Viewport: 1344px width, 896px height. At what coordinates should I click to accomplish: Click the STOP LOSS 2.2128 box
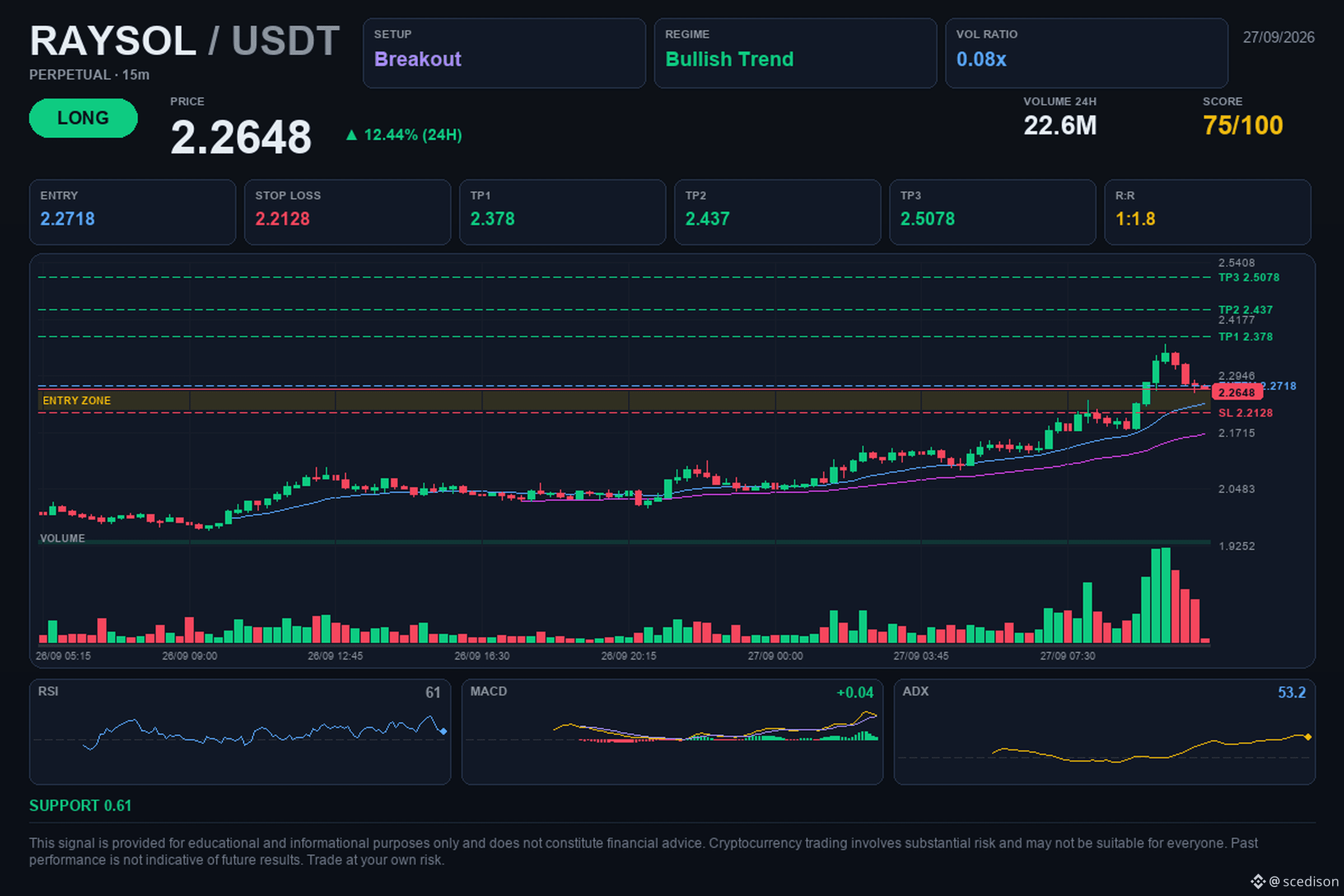347,212
